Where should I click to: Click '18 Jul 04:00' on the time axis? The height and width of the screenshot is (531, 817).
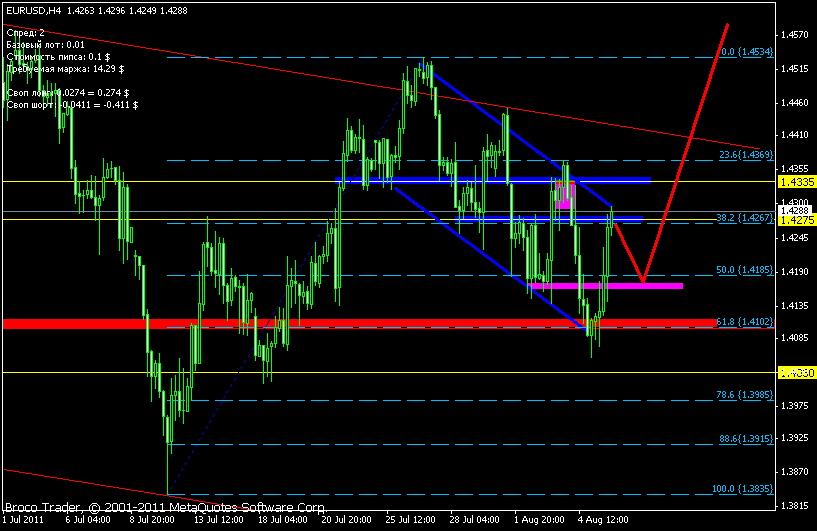click(283, 520)
